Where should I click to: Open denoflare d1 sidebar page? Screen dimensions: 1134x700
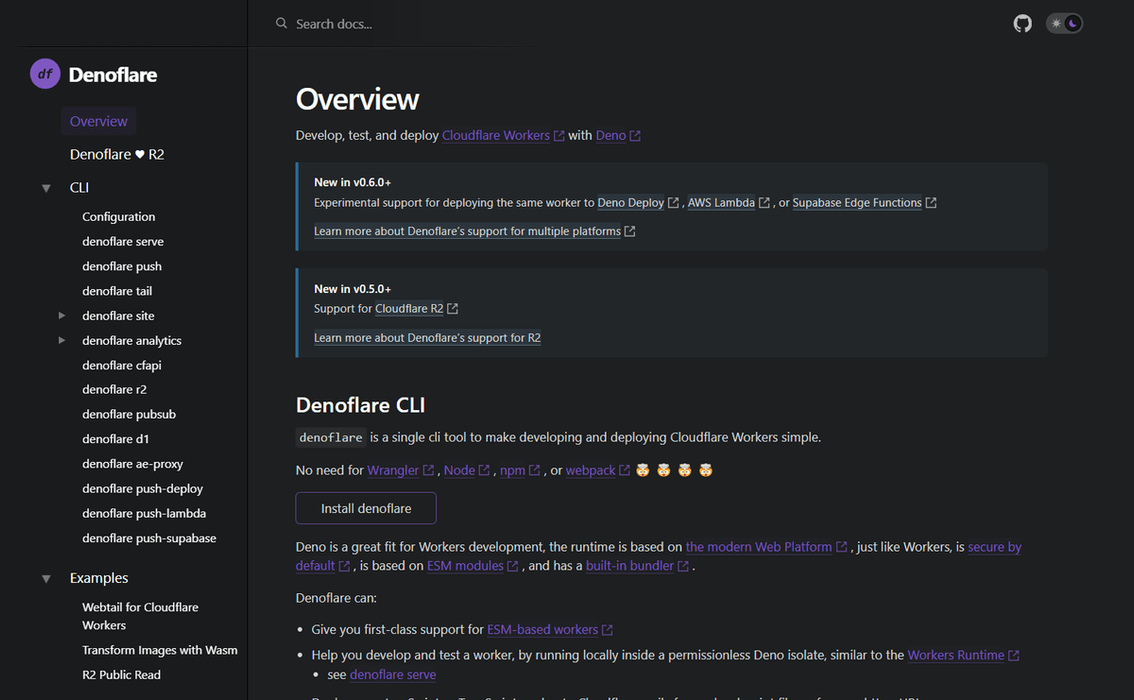coord(116,439)
